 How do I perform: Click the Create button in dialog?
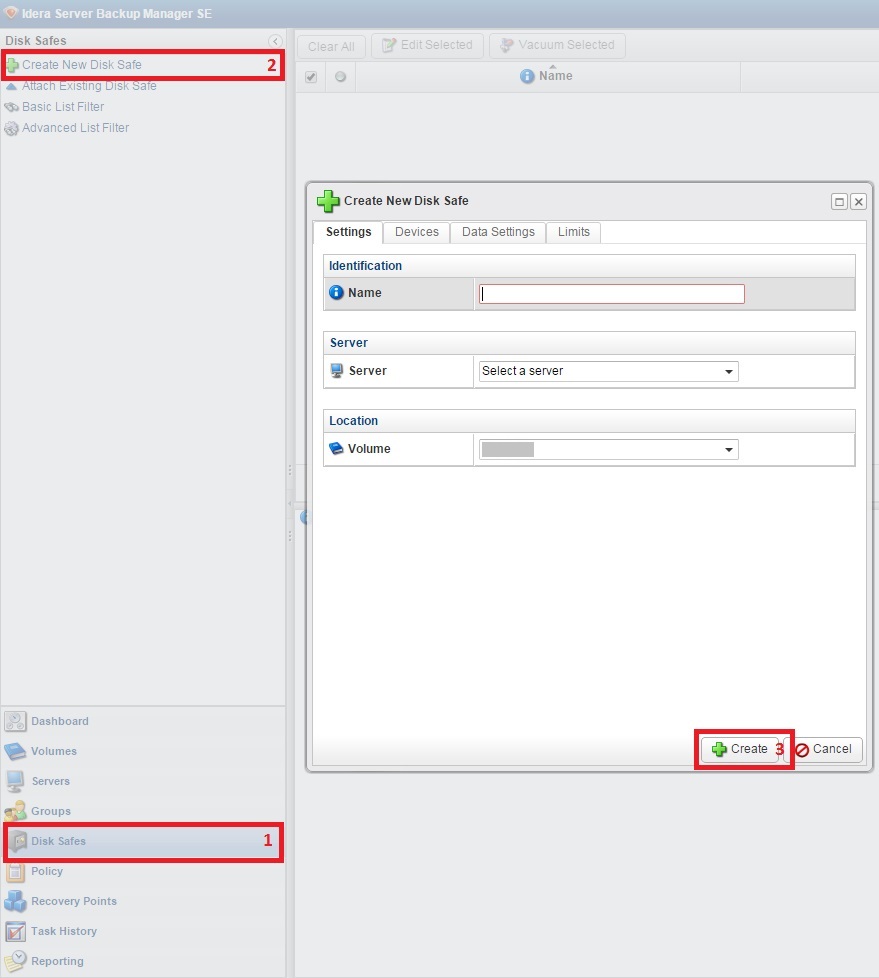[740, 749]
